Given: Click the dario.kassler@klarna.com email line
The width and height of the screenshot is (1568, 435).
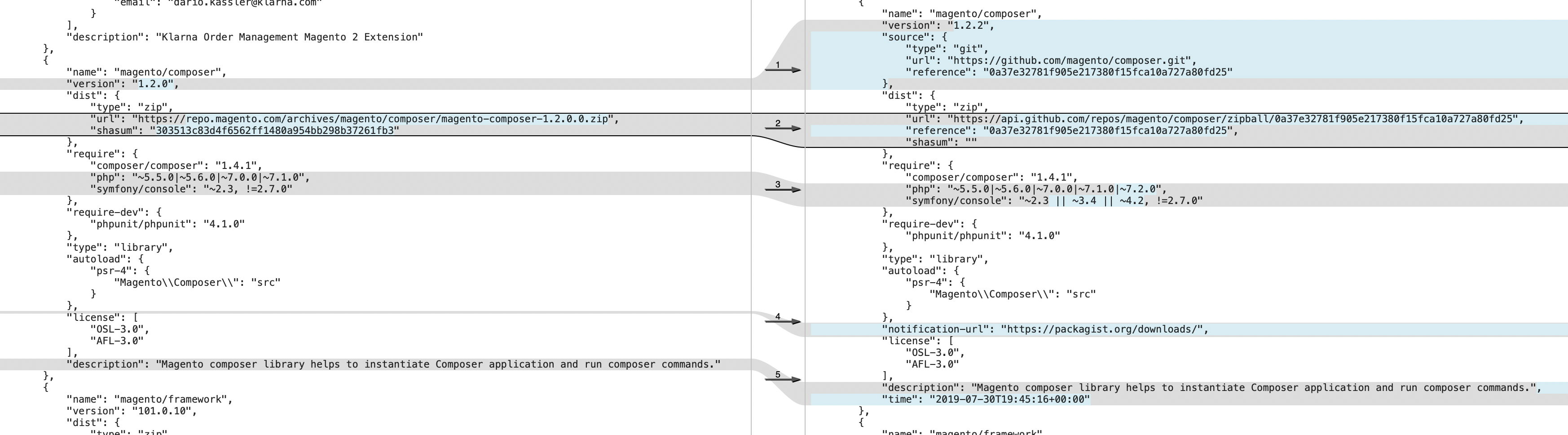Looking at the screenshot, I should (x=218, y=2).
